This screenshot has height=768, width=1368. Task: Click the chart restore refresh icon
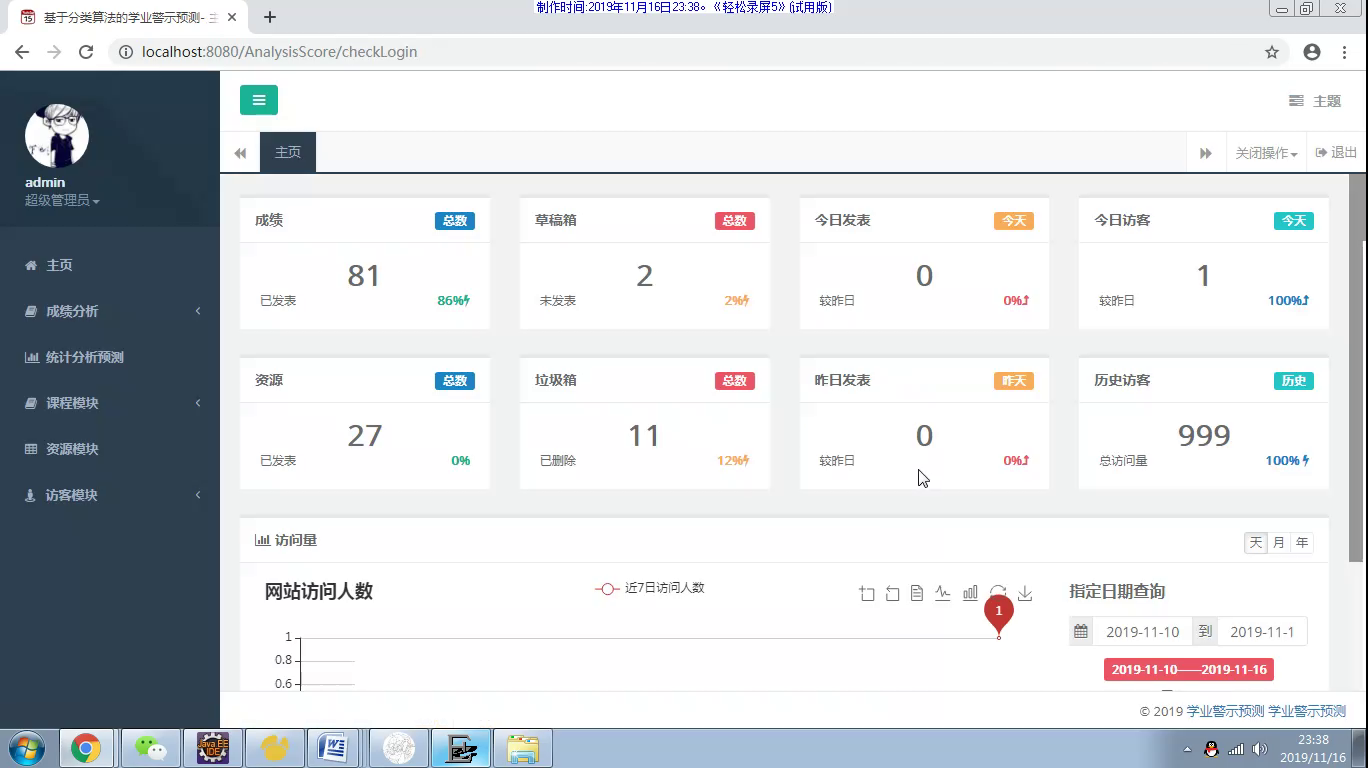point(997,593)
